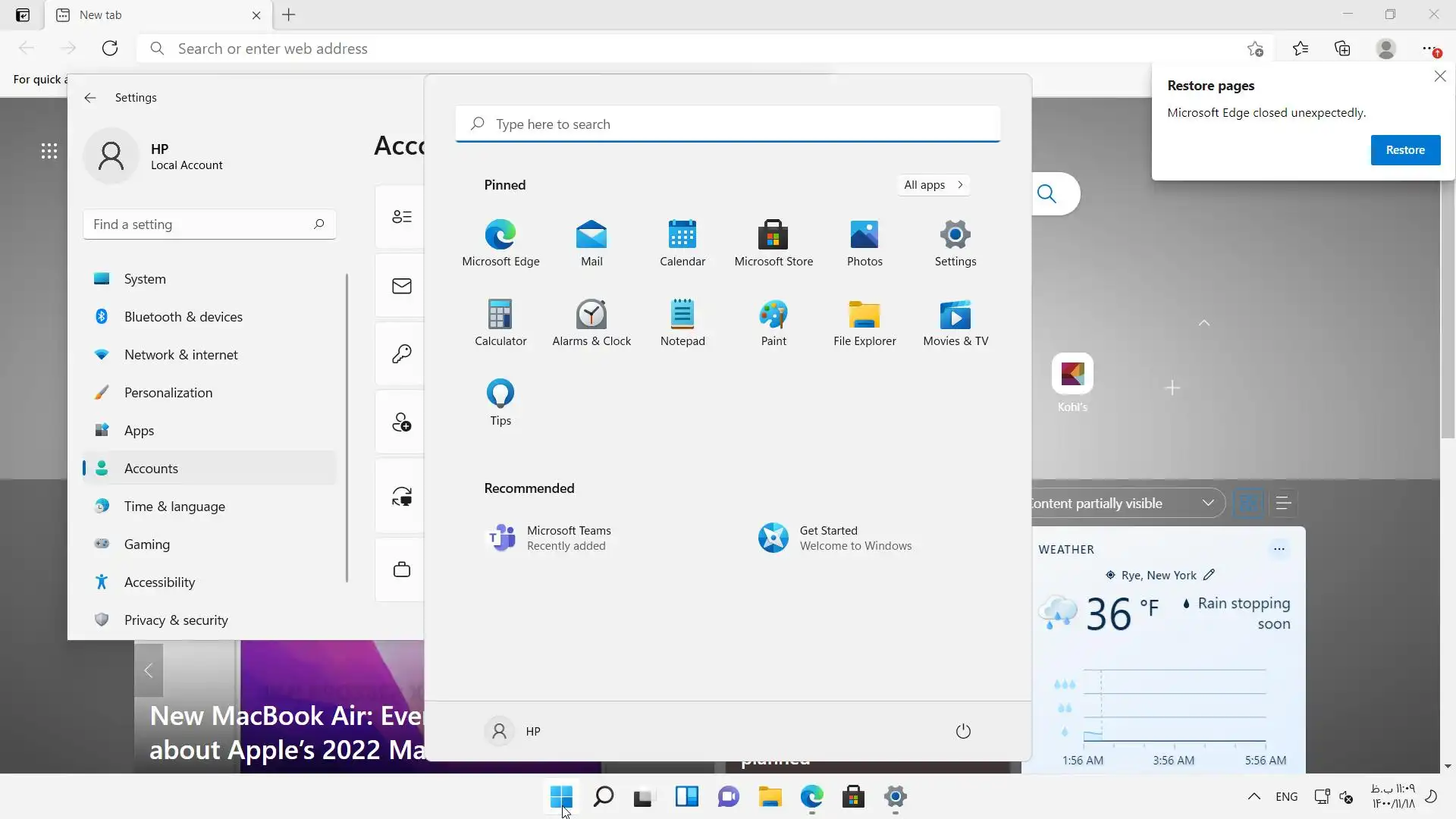The height and width of the screenshot is (819, 1456).
Task: Open Microsoft Edge from pinned apps
Action: click(500, 243)
